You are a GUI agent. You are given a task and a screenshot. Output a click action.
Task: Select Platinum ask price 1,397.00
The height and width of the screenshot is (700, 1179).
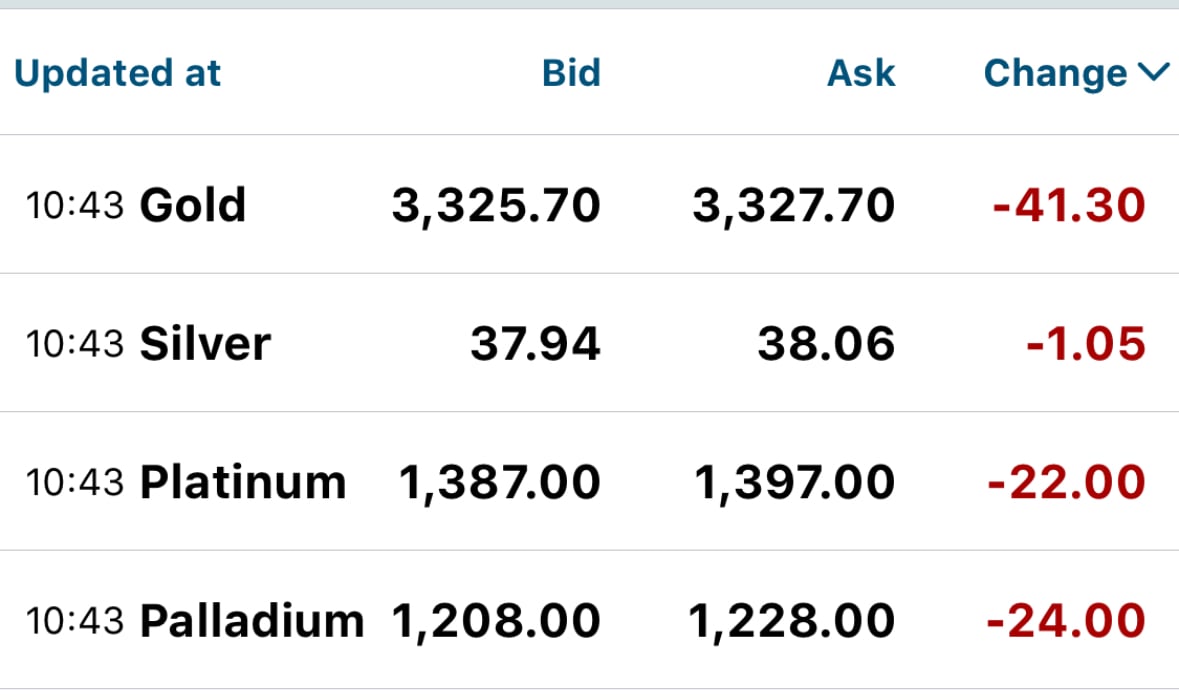click(x=795, y=482)
